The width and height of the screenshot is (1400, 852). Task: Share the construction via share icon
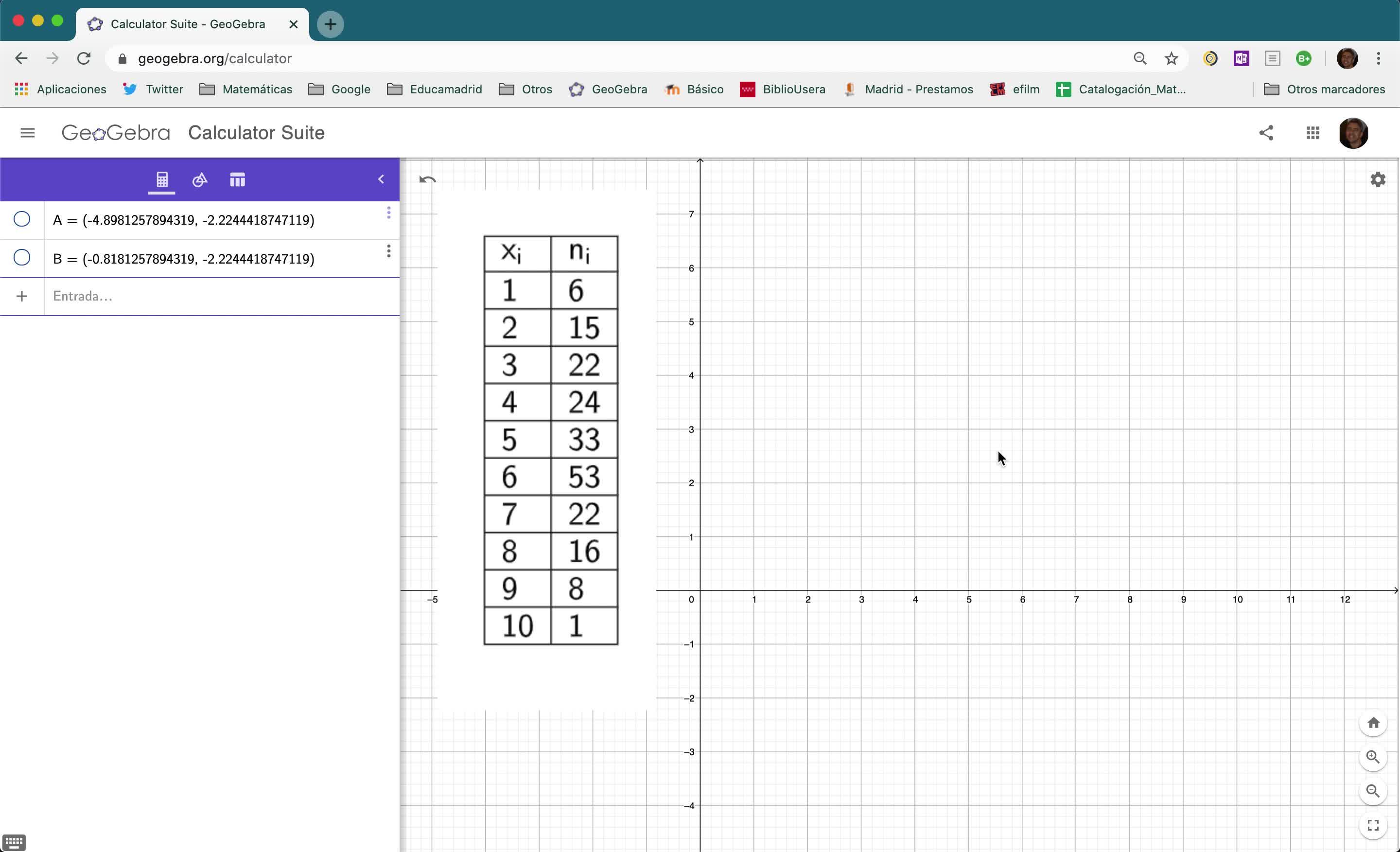tap(1266, 133)
